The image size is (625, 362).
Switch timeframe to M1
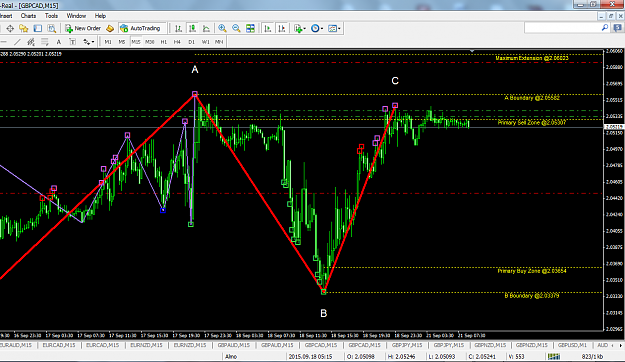tap(108, 42)
